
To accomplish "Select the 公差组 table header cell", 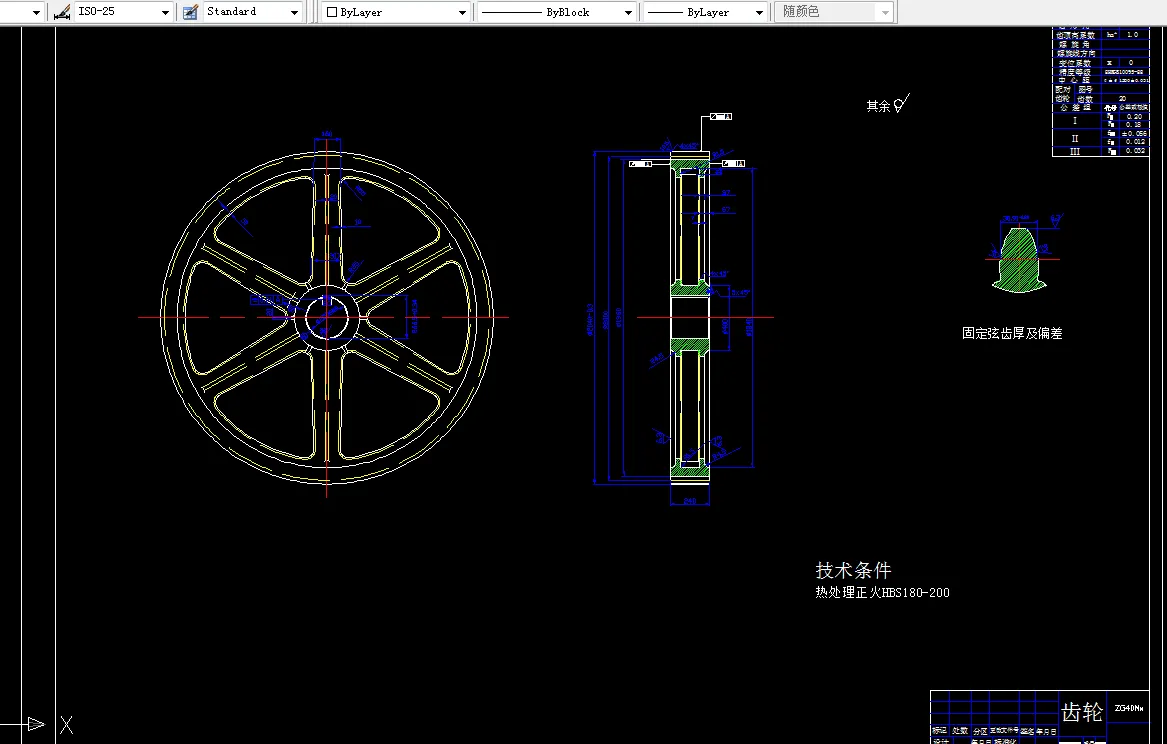I will (x=1076, y=108).
